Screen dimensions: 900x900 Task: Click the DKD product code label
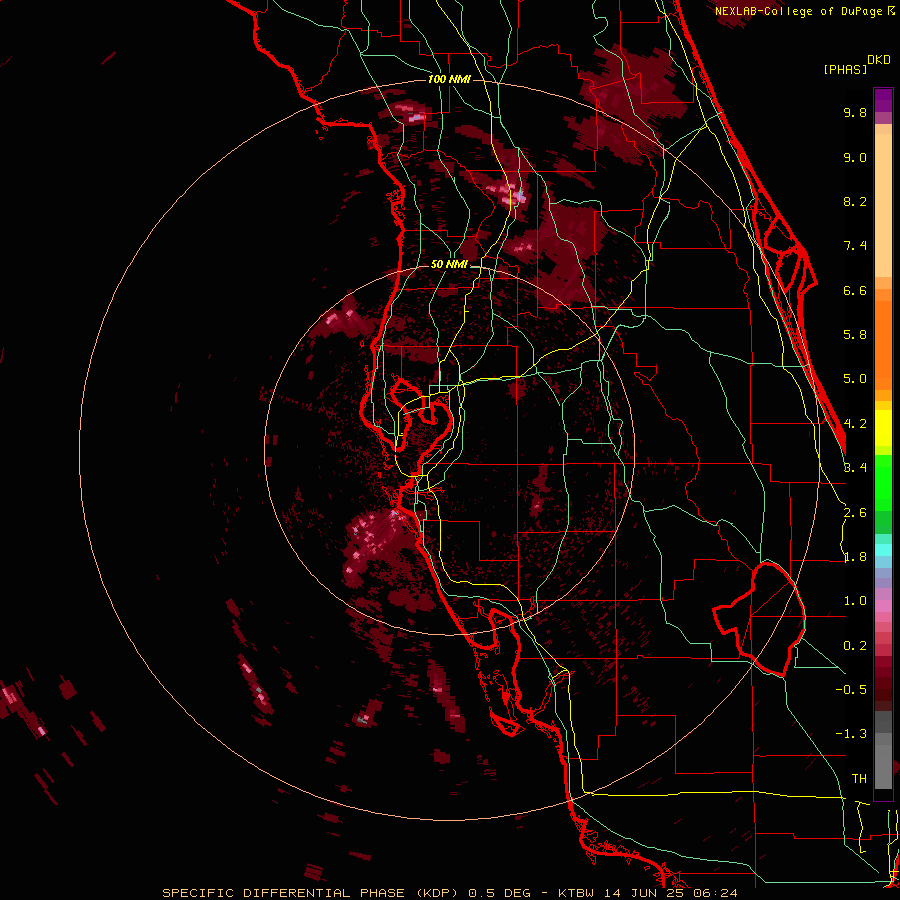(879, 60)
